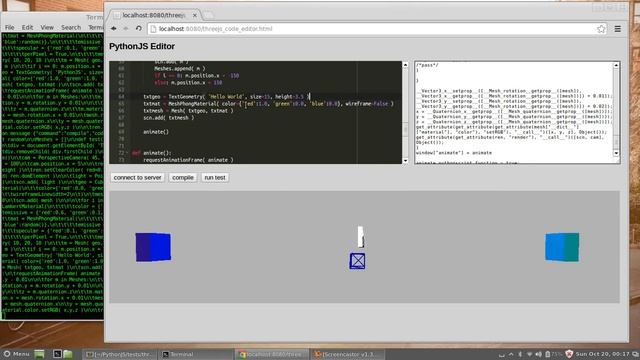
Task: Open Terminal menu in Terminal window
Action: tap(96, 27)
